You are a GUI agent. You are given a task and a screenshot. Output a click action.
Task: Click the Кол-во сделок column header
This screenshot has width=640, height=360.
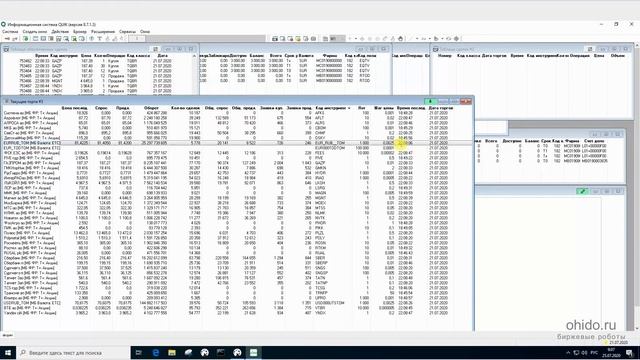tap(185, 108)
